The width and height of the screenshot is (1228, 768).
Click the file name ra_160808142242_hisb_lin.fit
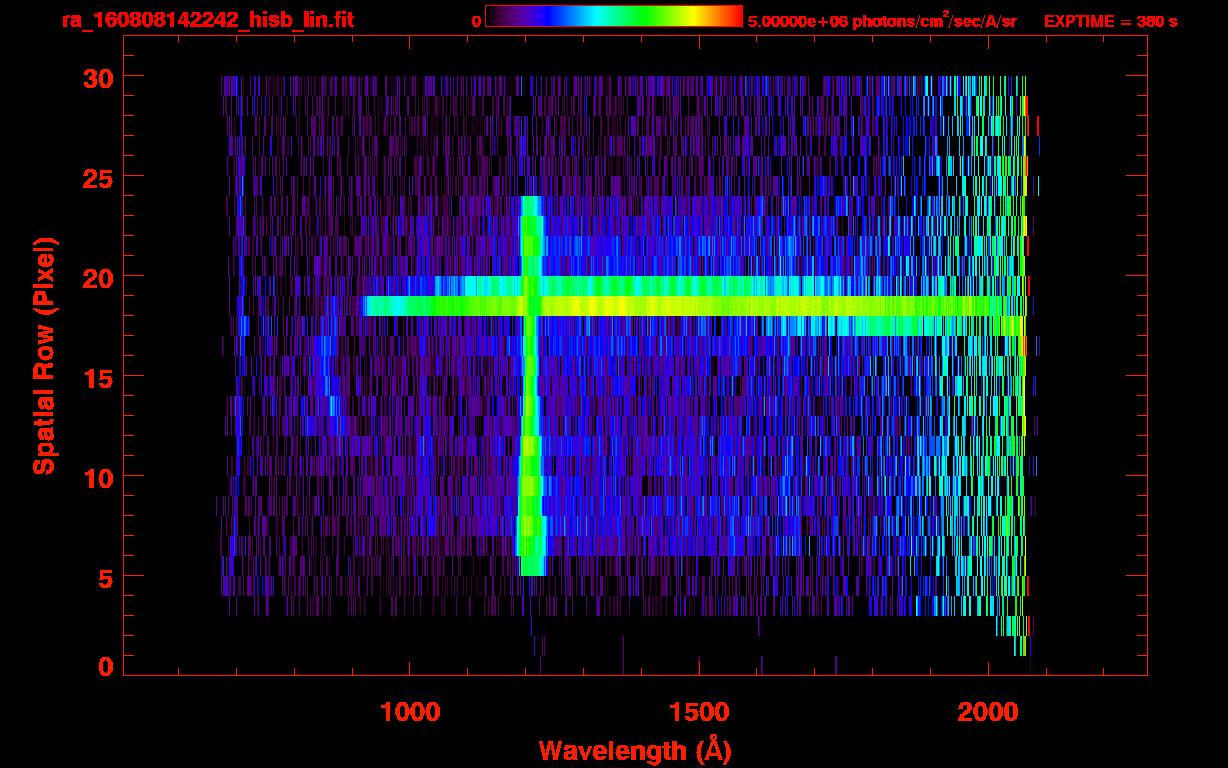point(207,21)
